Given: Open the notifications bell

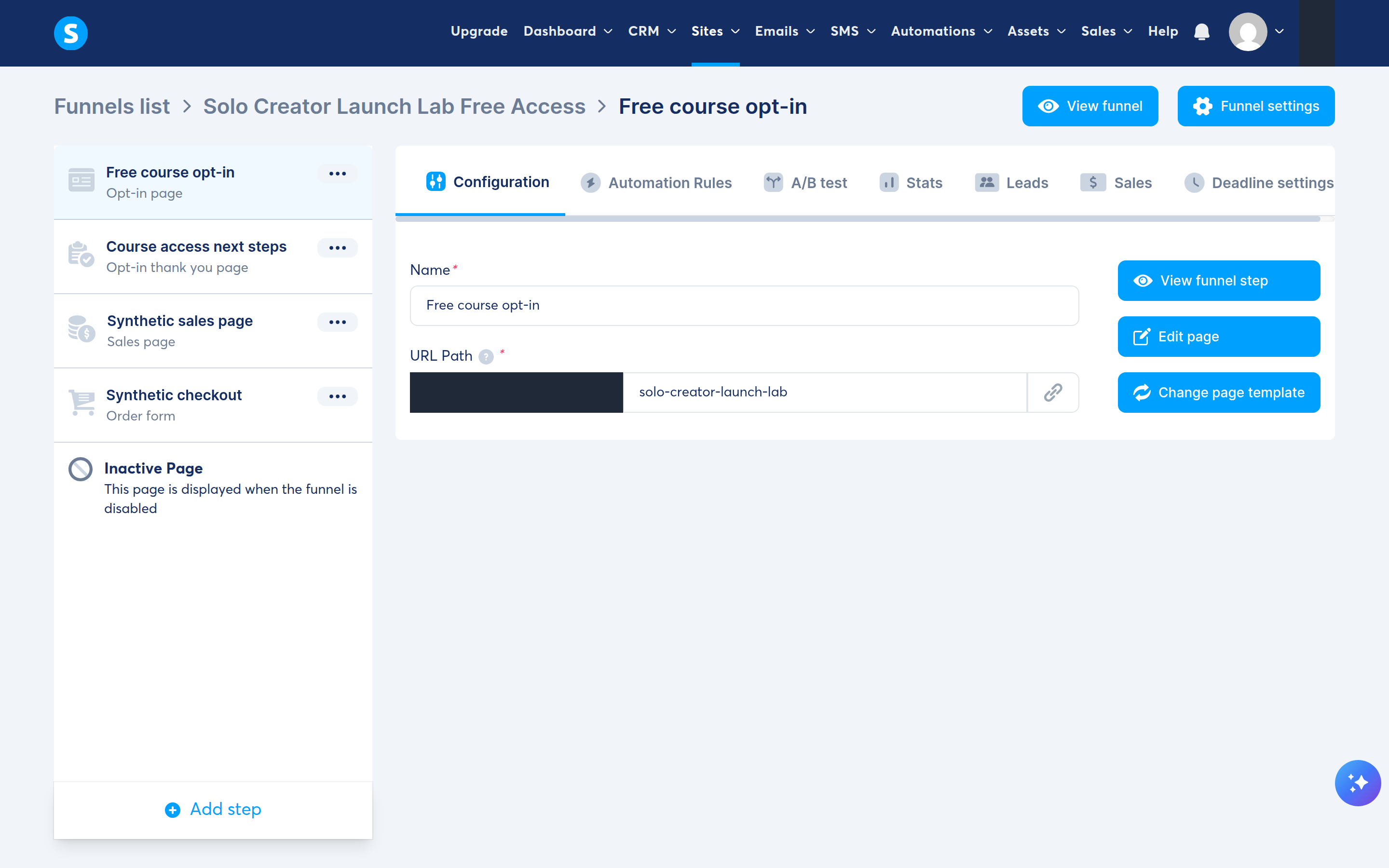Looking at the screenshot, I should tap(1201, 31).
